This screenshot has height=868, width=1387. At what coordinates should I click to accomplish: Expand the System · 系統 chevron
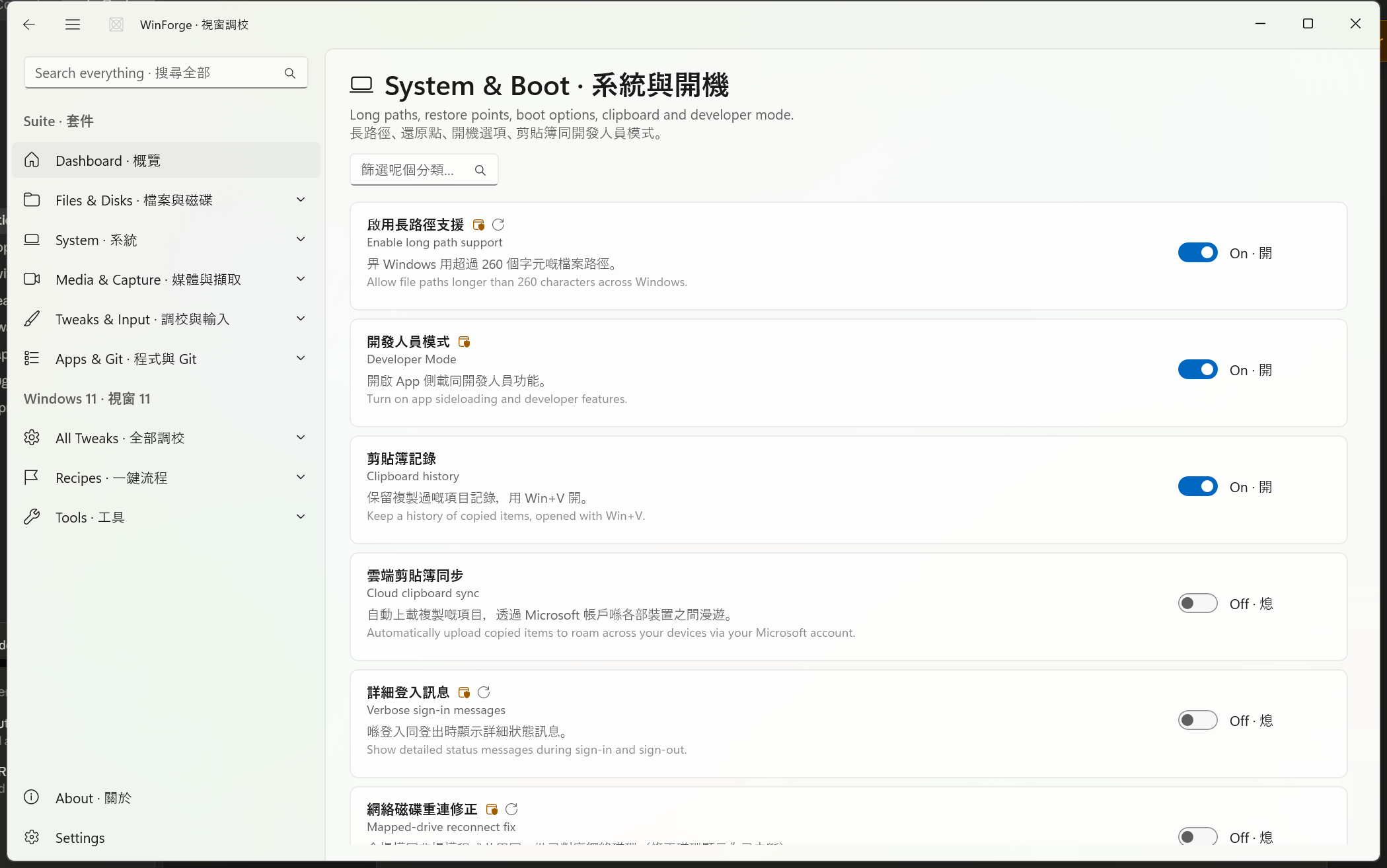[301, 239]
